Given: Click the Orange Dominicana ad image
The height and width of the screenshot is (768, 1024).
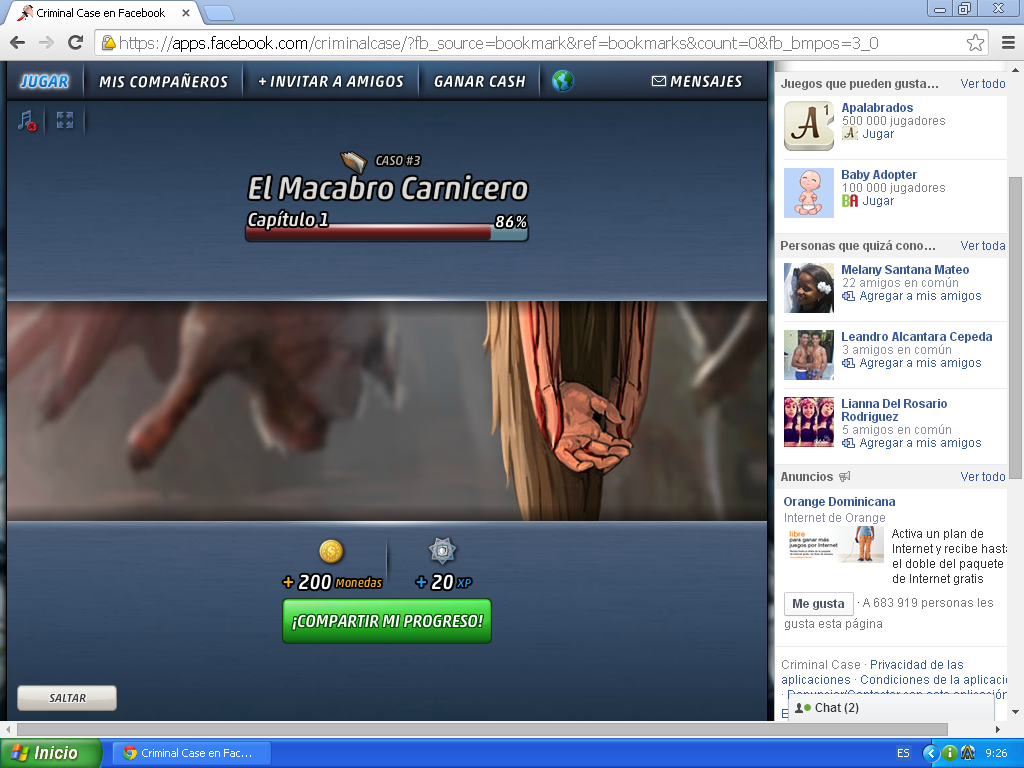Looking at the screenshot, I should tap(833, 545).
